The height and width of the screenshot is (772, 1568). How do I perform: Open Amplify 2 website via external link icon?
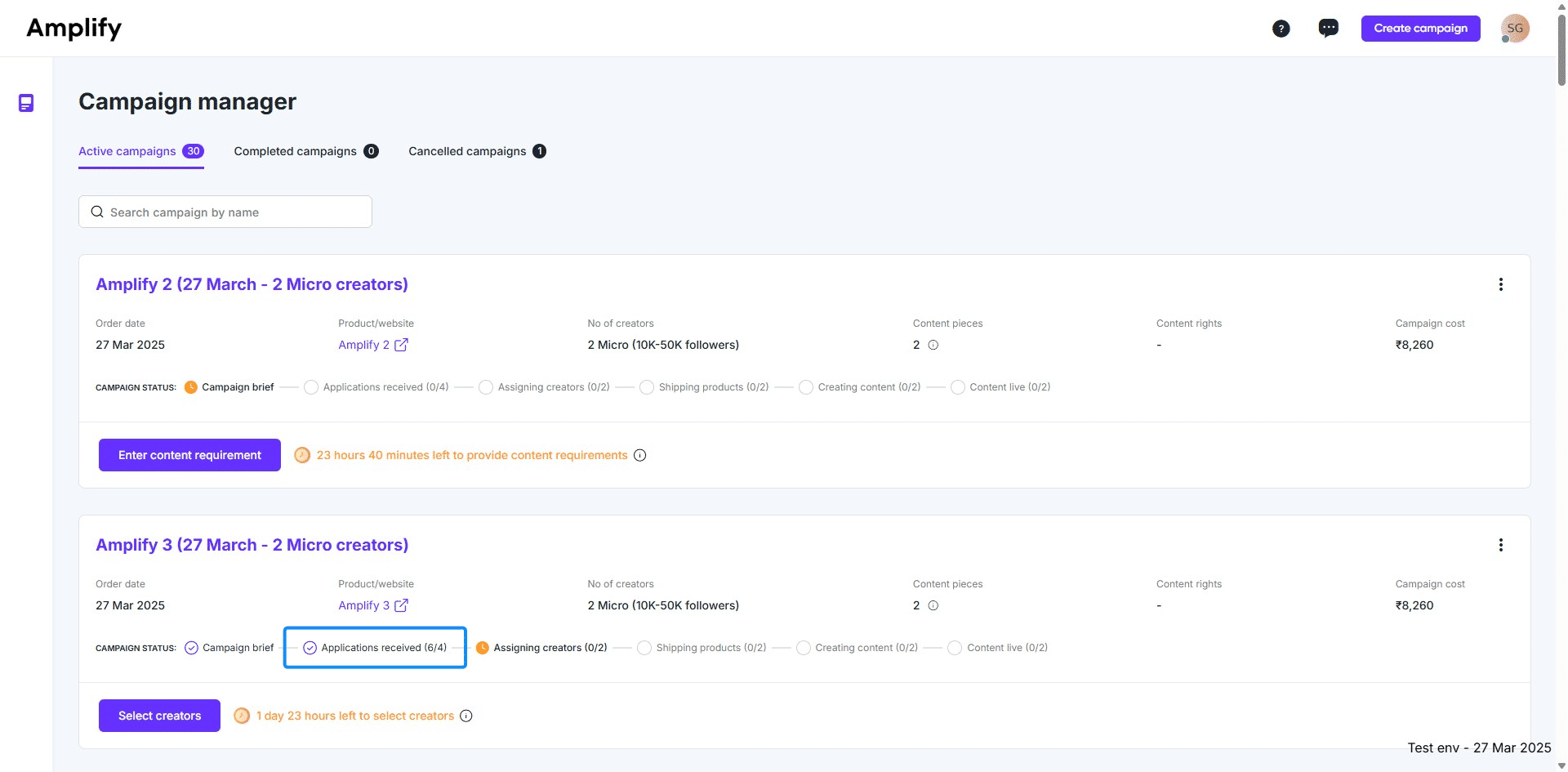(x=401, y=345)
